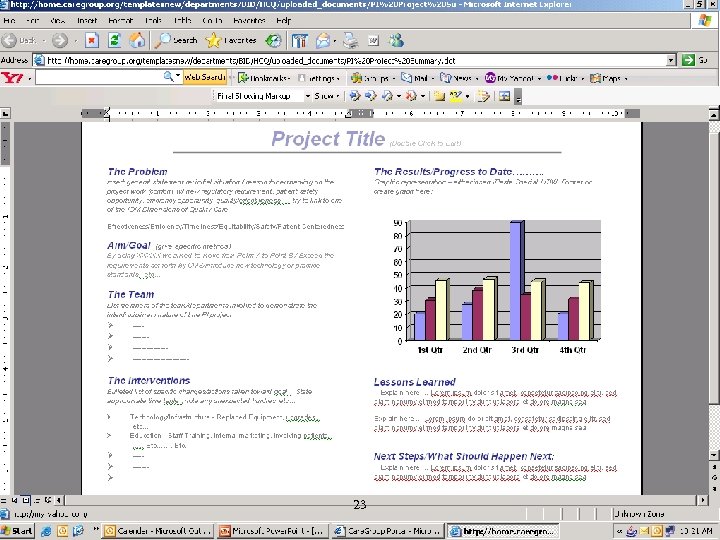Image resolution: width=720 pixels, height=540 pixels.
Task: Open the File menu
Action: pyautogui.click(x=9, y=21)
